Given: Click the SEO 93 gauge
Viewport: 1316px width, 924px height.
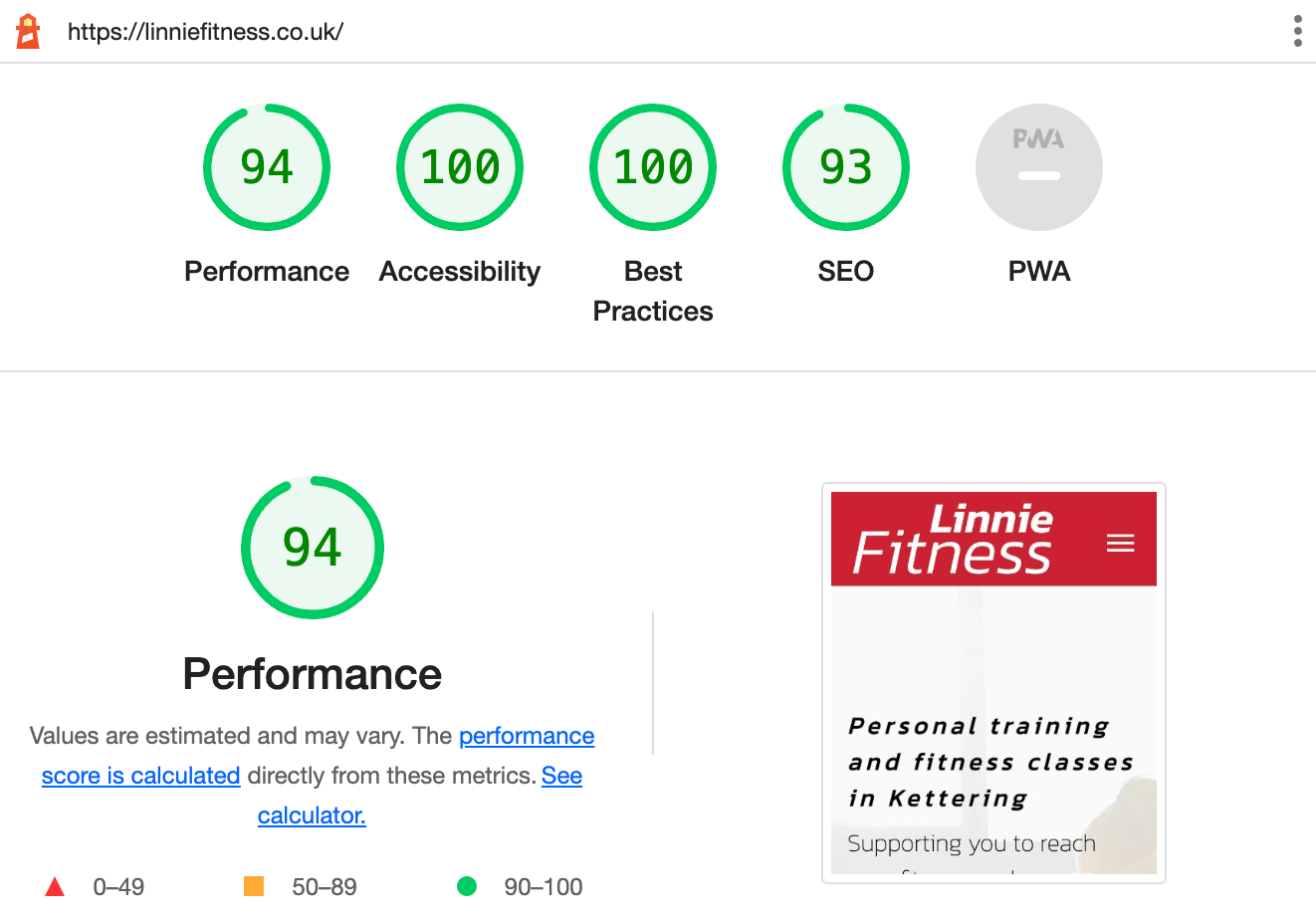Looking at the screenshot, I should 845,167.
